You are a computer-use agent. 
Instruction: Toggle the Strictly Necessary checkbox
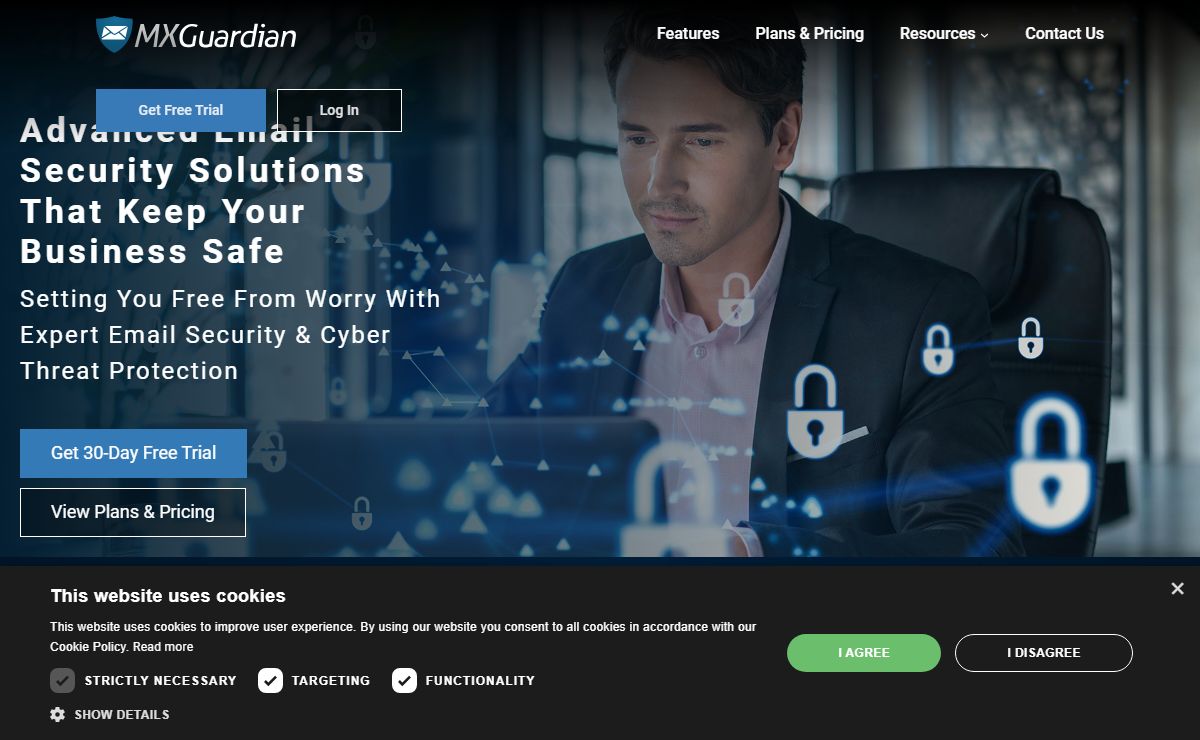[62, 681]
